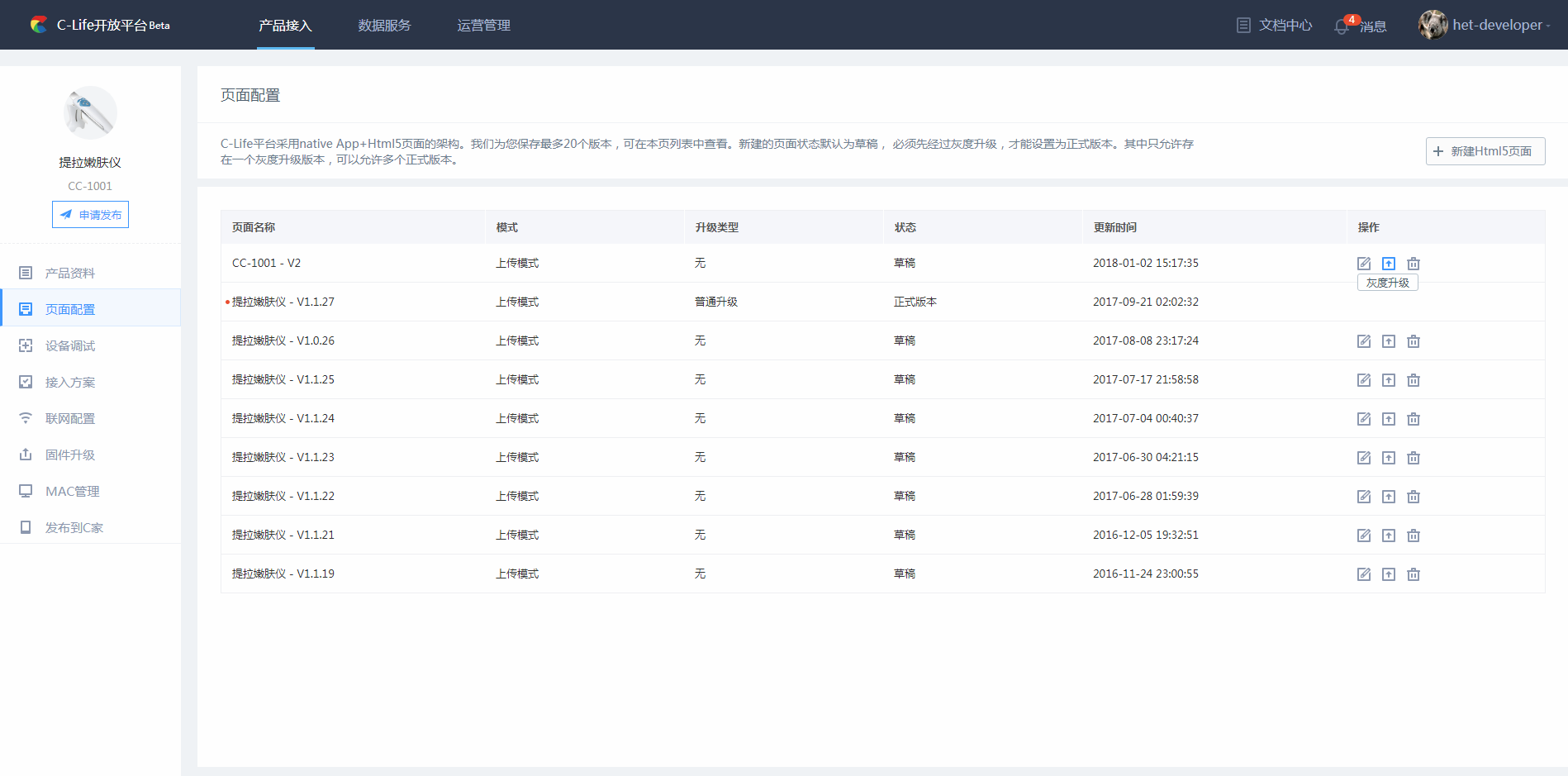
Task: Click the CC-1001 product code label
Action: pyautogui.click(x=90, y=186)
